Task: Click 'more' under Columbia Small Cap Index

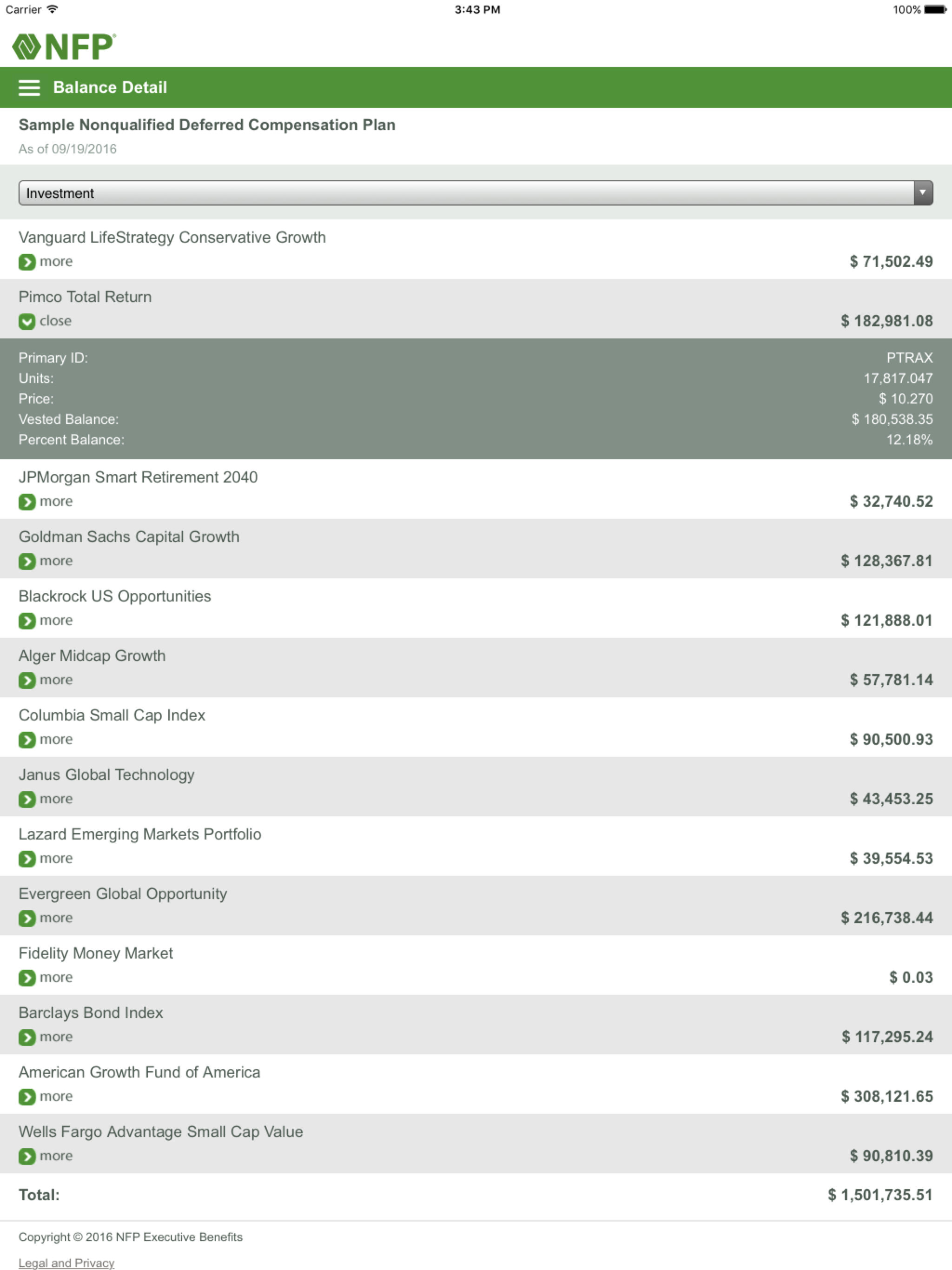Action: point(56,739)
